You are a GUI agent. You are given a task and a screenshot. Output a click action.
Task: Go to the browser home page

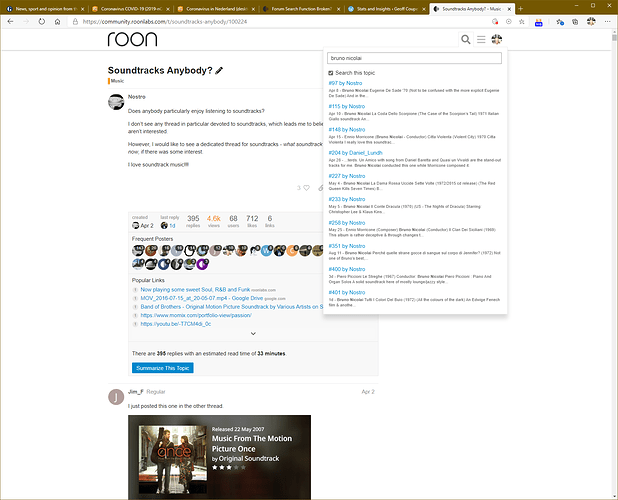pos(58,22)
